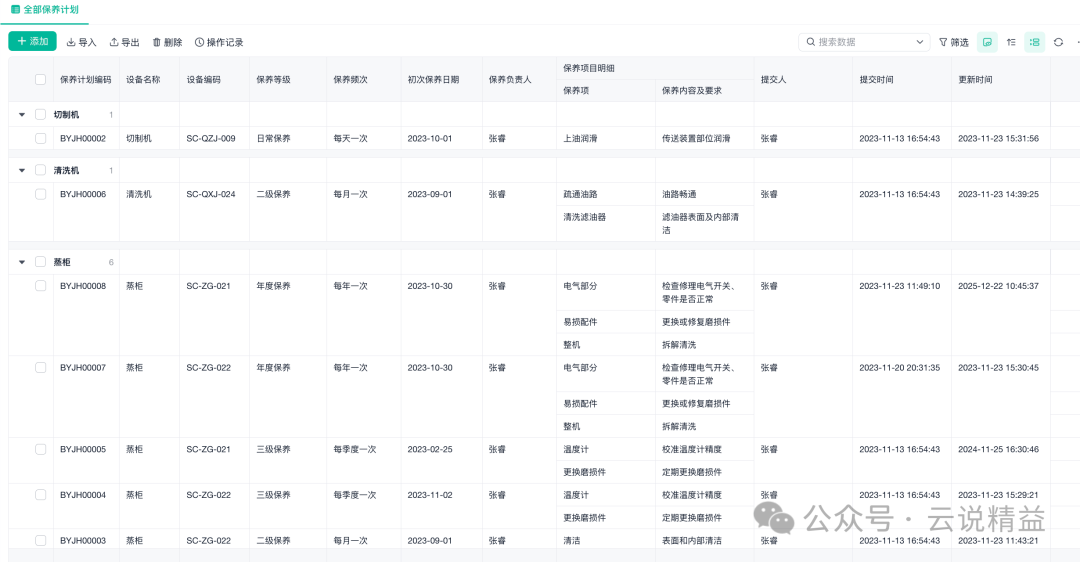Select the 蒸柜 group checkbox
The image size is (1080, 562).
(x=41, y=262)
